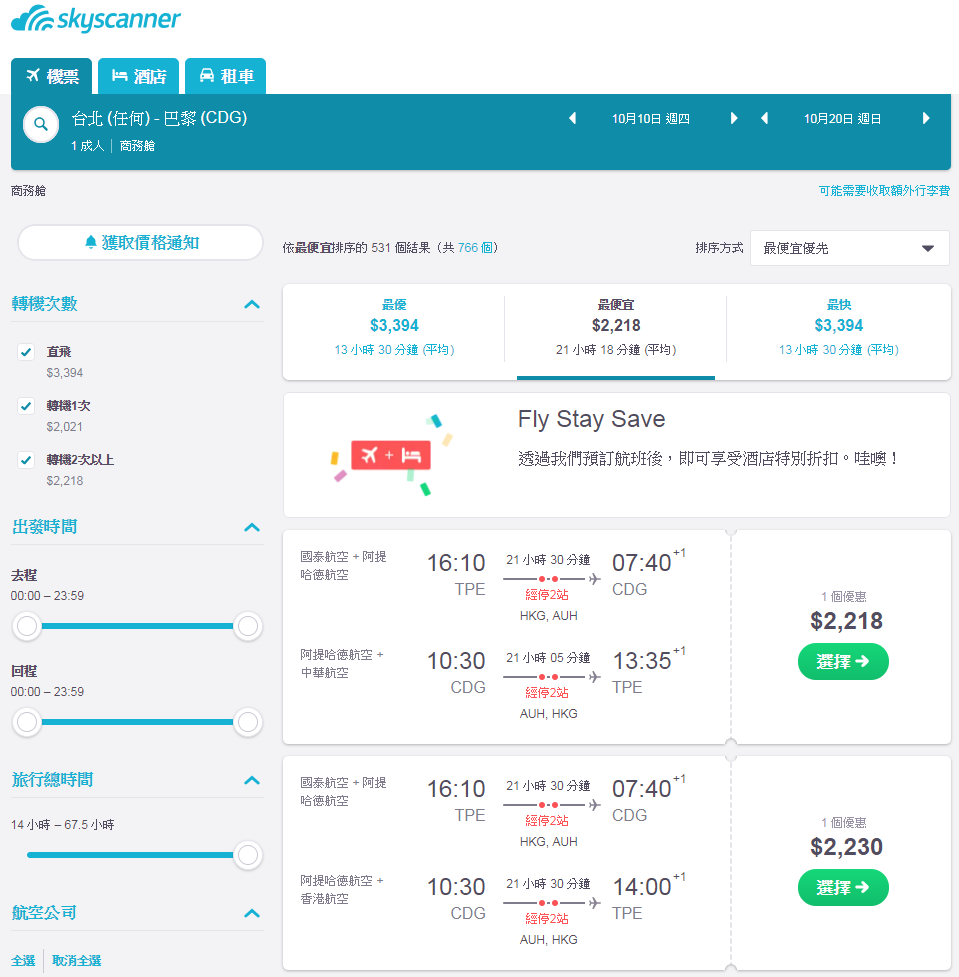
Task: Click the 14:00 arrival time at TPE
Action: pyautogui.click(x=642, y=887)
